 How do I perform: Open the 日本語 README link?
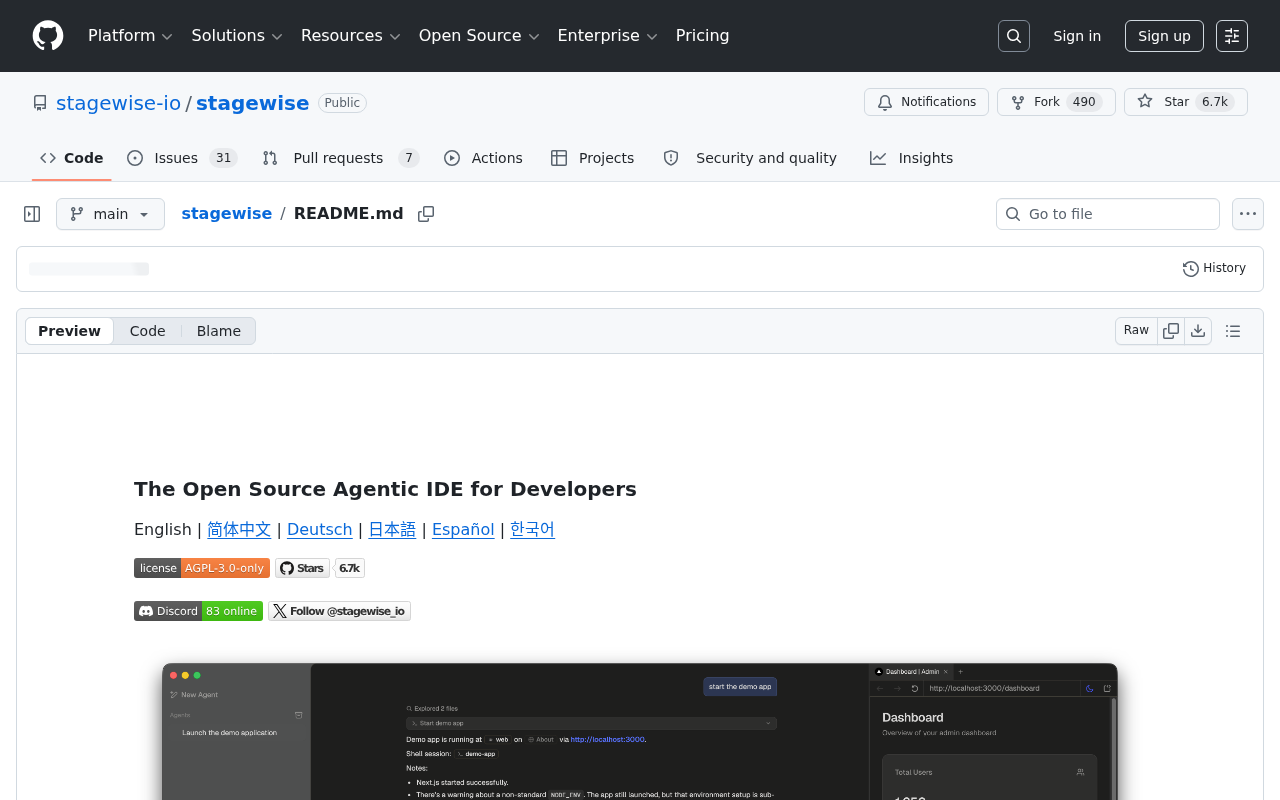pyautogui.click(x=392, y=530)
